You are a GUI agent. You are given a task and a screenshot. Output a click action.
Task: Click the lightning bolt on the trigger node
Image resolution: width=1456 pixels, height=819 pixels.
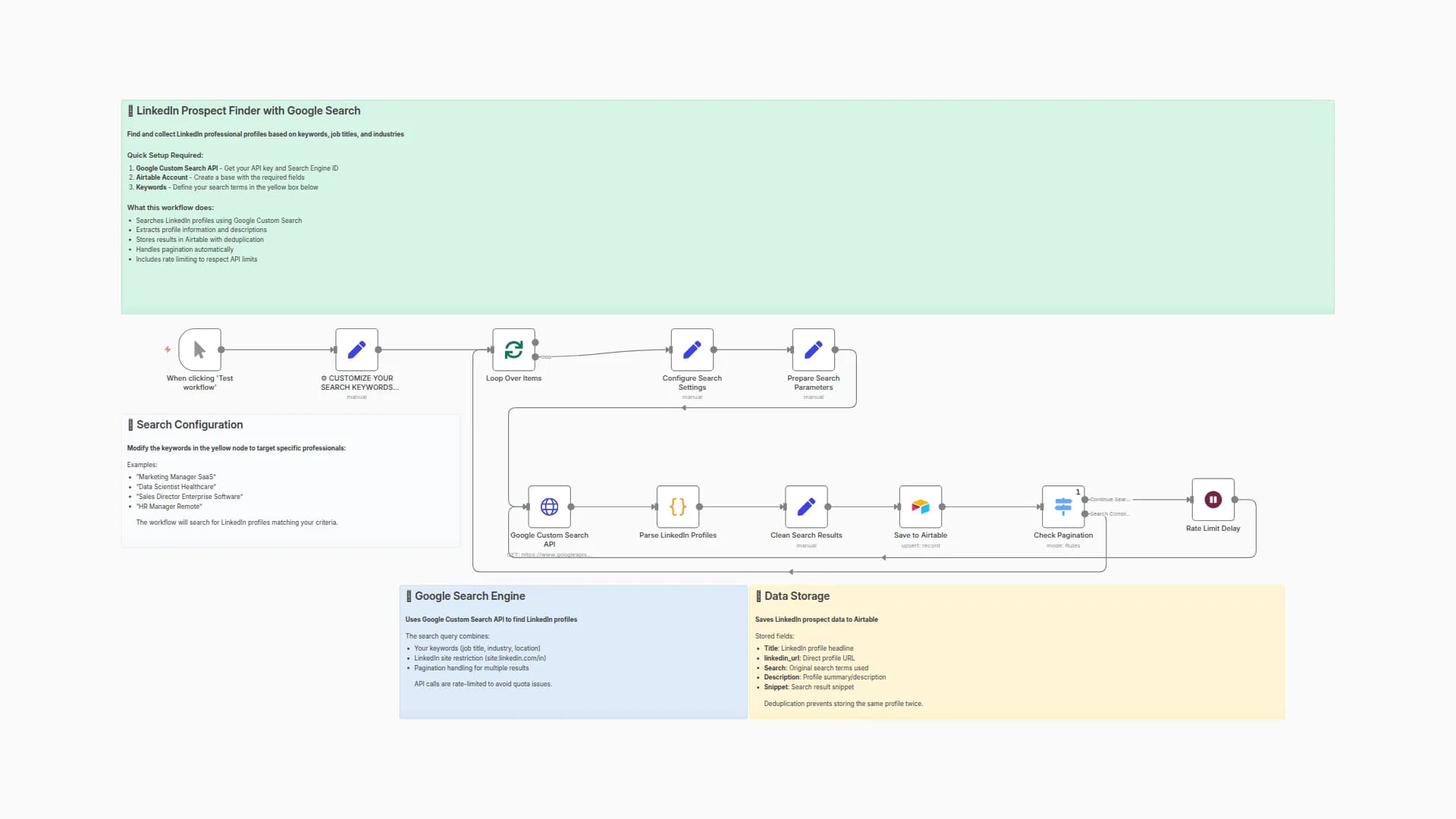tap(168, 350)
